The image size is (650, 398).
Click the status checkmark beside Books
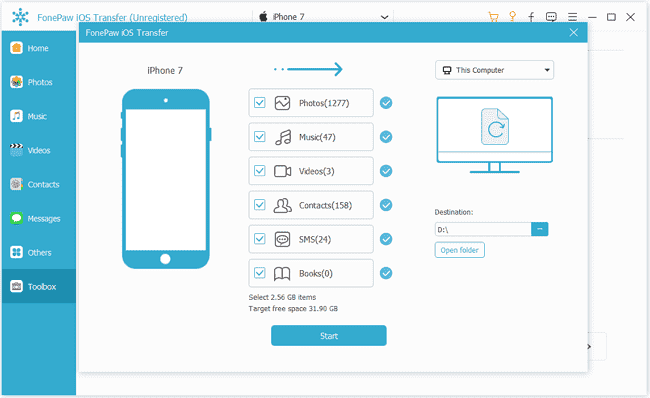coord(386,273)
